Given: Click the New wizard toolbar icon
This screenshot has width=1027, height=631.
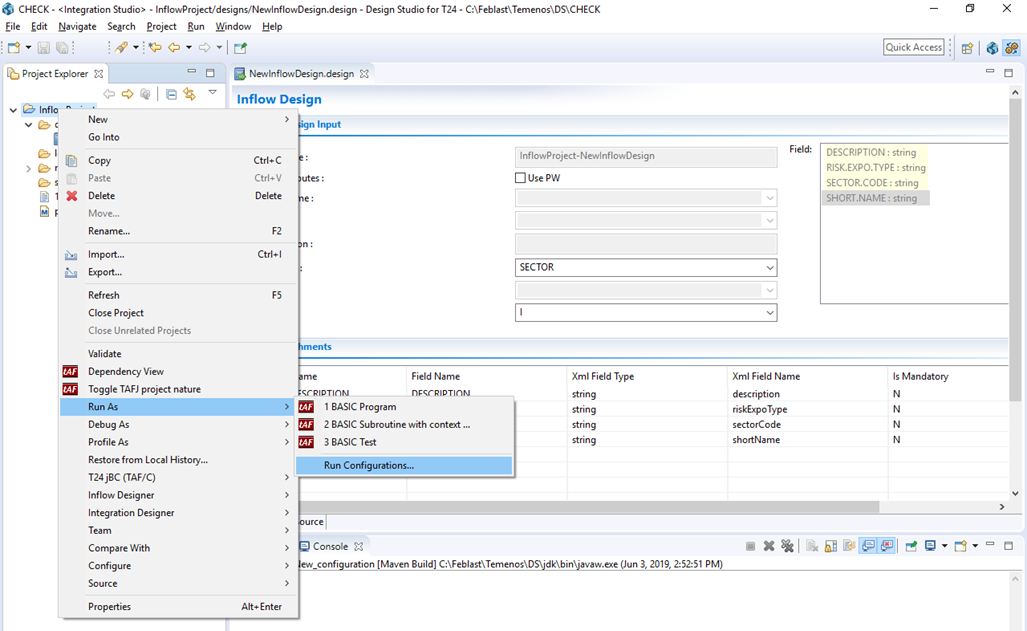Looking at the screenshot, I should (15, 48).
